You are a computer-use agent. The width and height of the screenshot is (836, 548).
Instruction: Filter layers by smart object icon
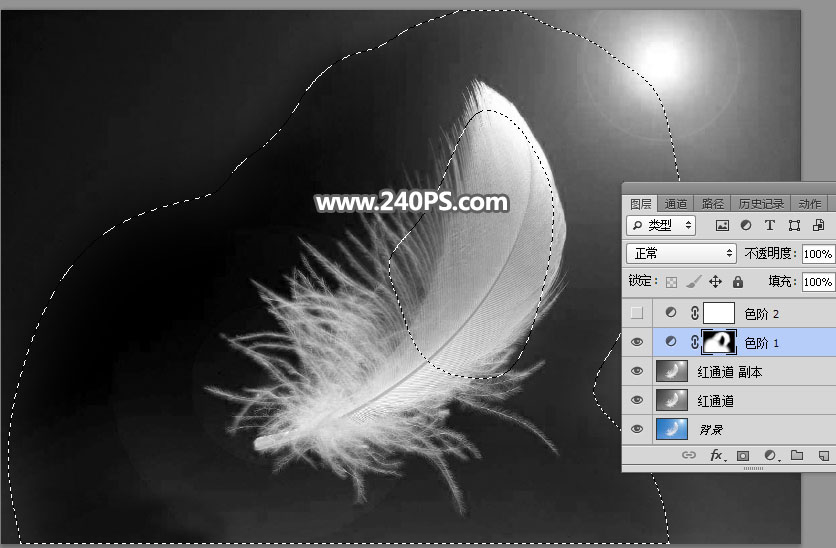[x=818, y=225]
